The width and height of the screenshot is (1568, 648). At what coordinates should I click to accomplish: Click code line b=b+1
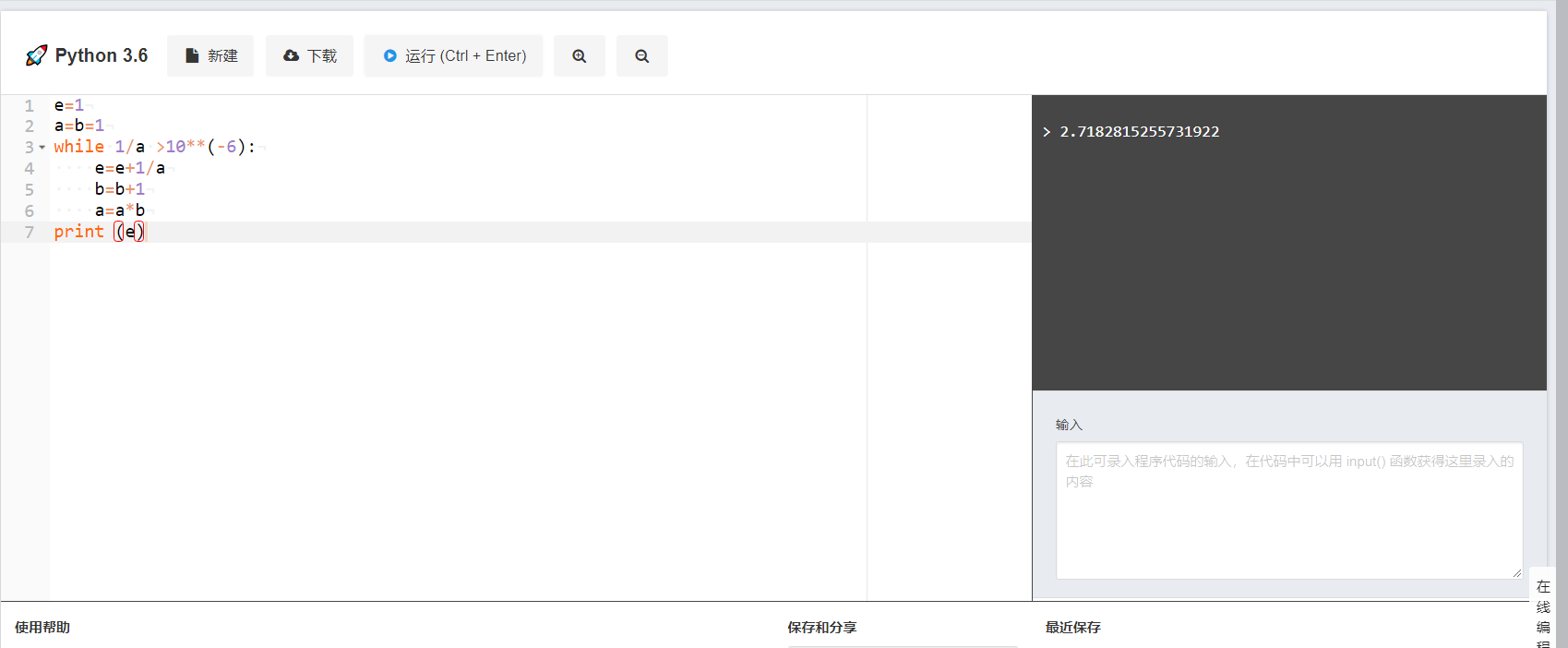[x=120, y=189]
